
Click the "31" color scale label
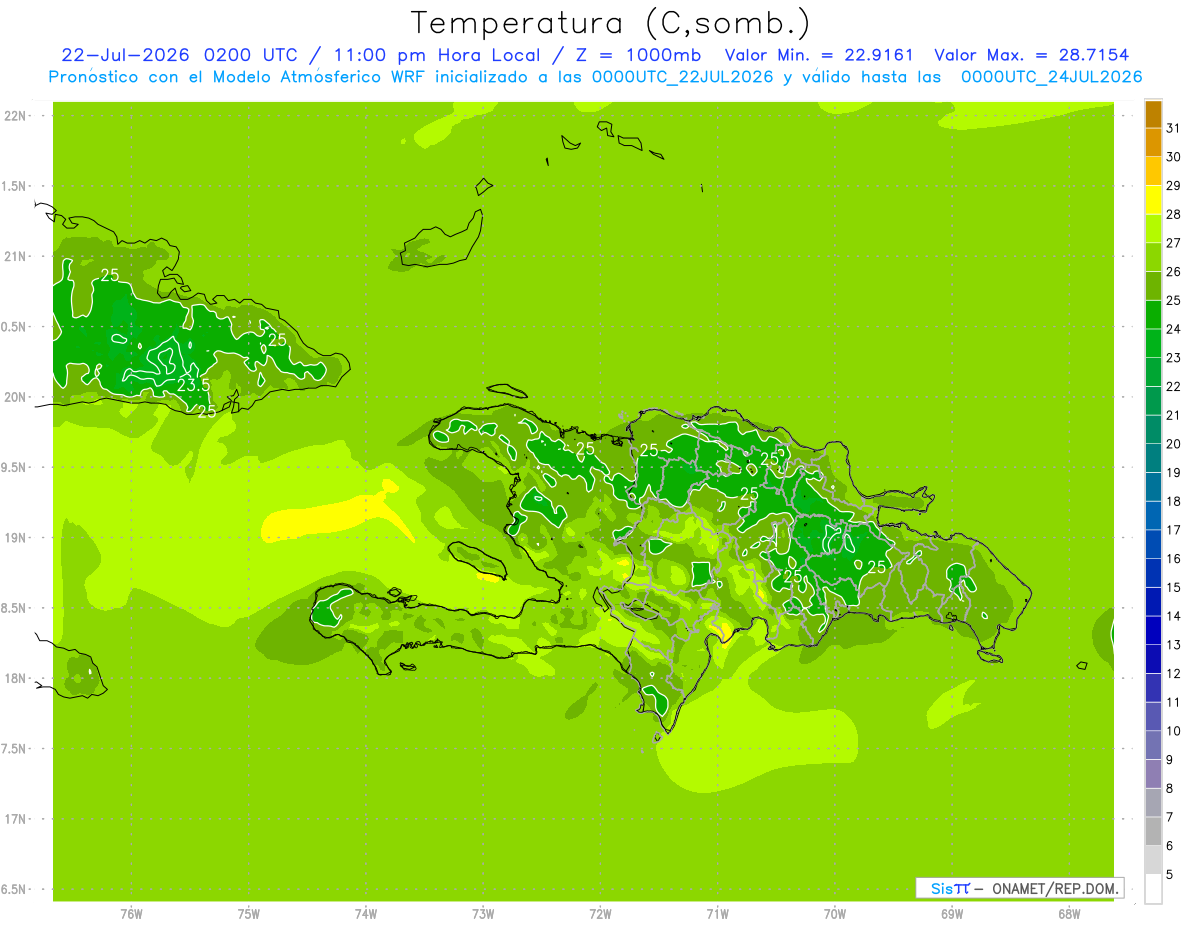1173,128
